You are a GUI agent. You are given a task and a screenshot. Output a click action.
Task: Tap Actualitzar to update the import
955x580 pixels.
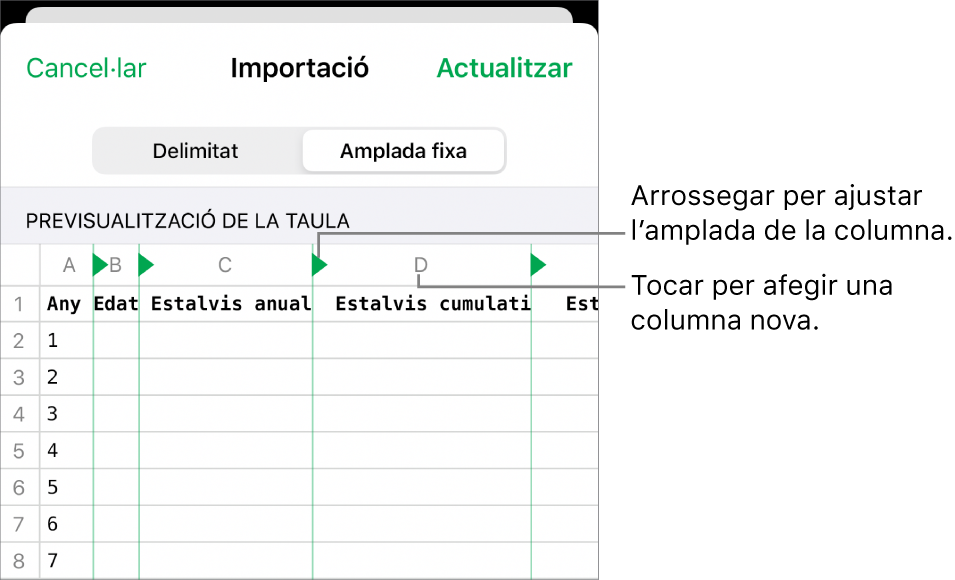pyautogui.click(x=504, y=68)
